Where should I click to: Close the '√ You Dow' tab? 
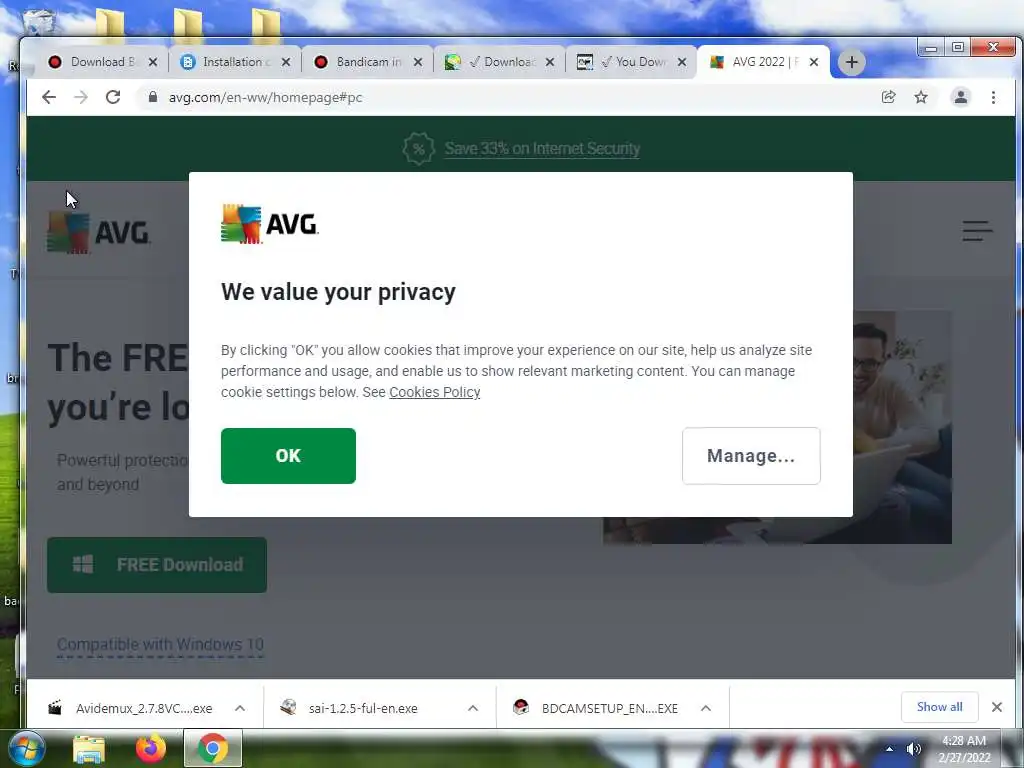682,62
